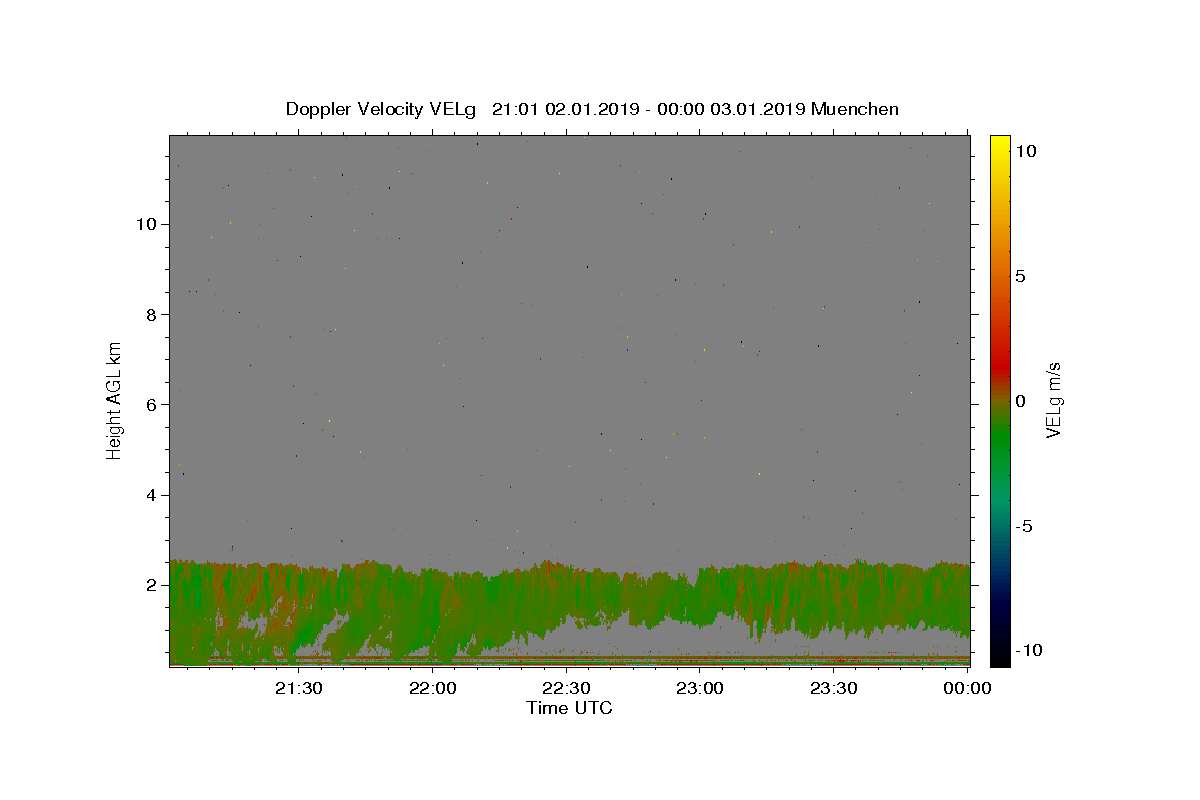Click the 23:30 time tick label

pos(834,688)
